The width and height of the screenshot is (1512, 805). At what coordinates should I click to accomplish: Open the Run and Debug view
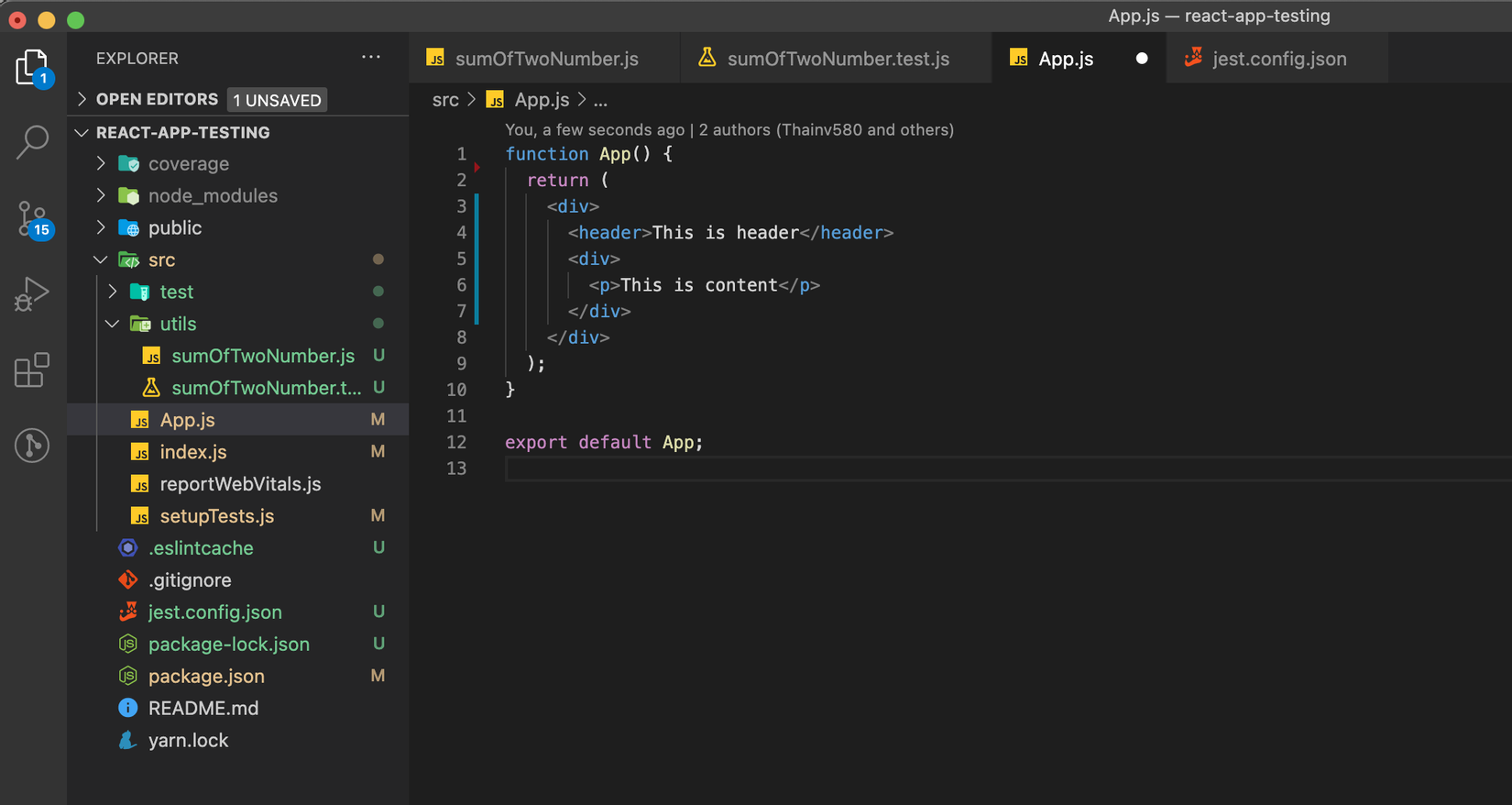(32, 294)
